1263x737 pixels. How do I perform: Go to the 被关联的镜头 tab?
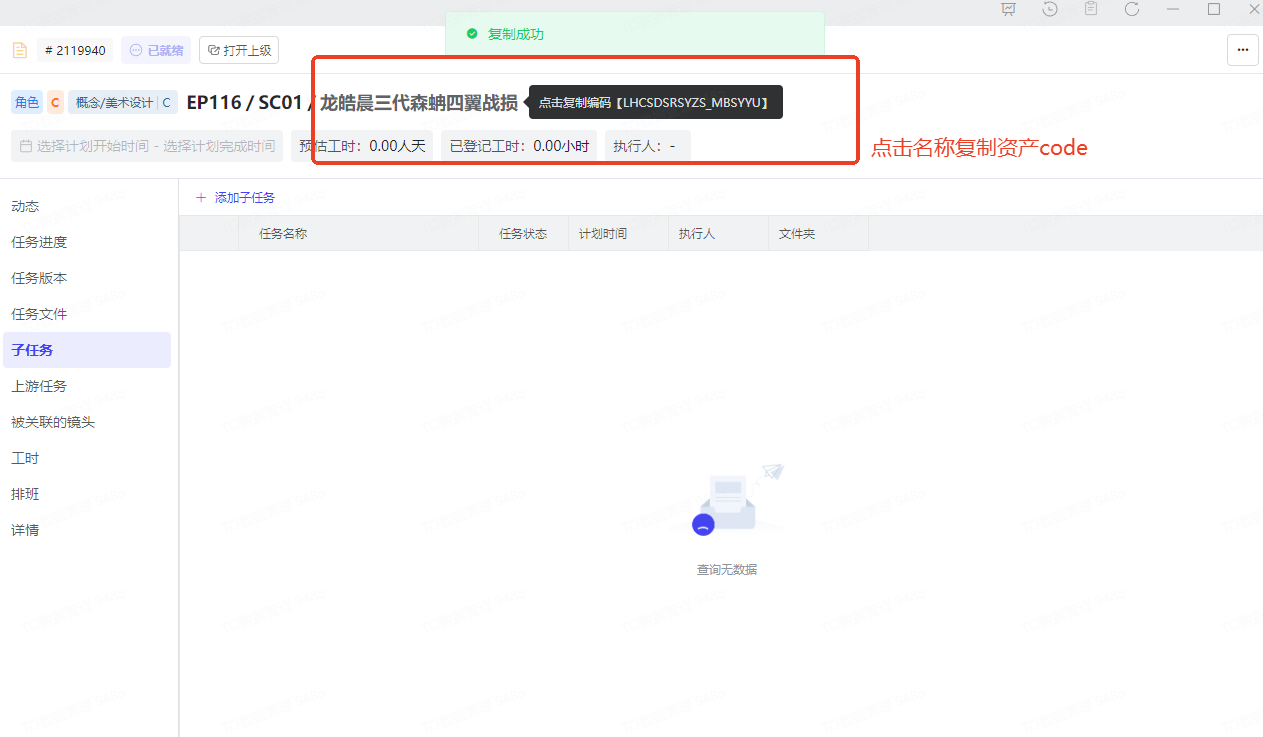(x=53, y=422)
